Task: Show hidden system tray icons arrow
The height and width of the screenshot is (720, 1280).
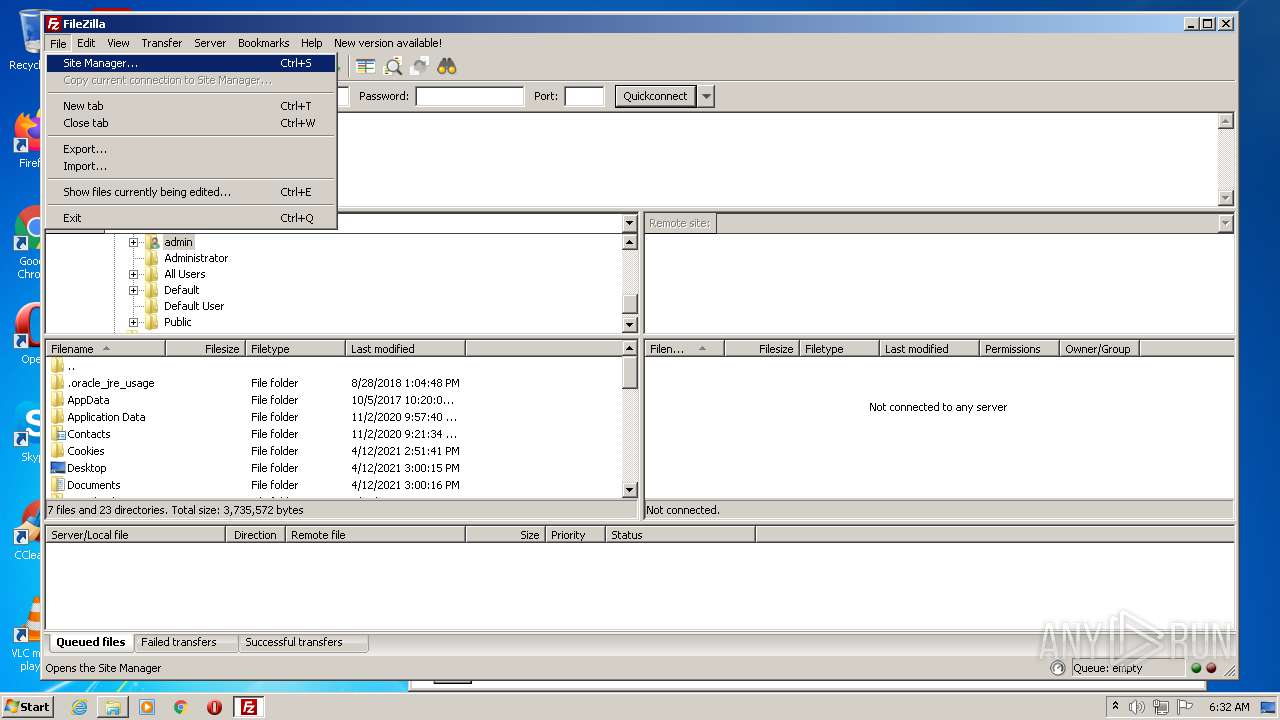Action: [1116, 707]
